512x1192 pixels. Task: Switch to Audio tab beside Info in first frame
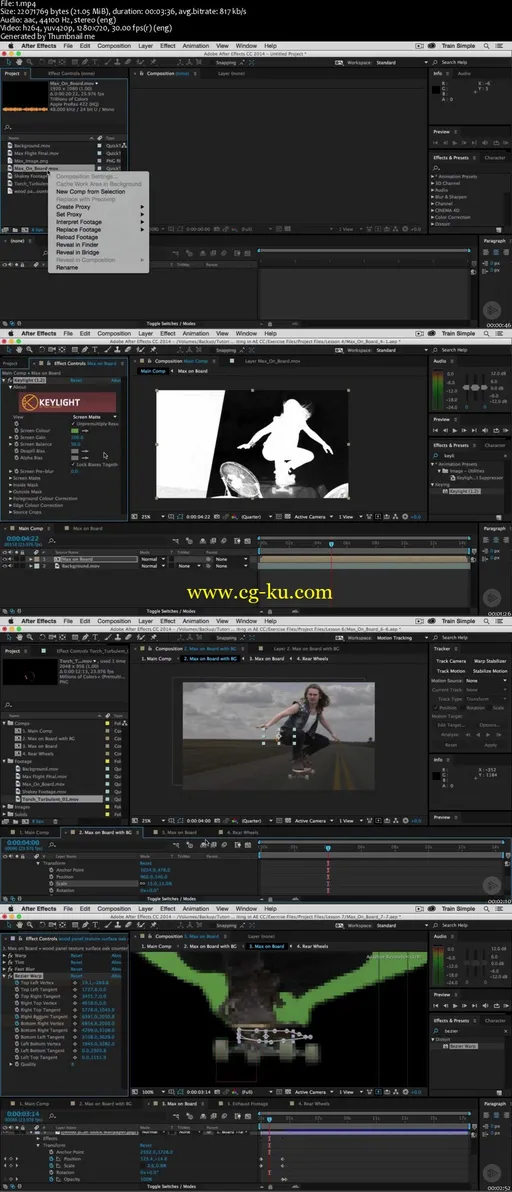[464, 74]
